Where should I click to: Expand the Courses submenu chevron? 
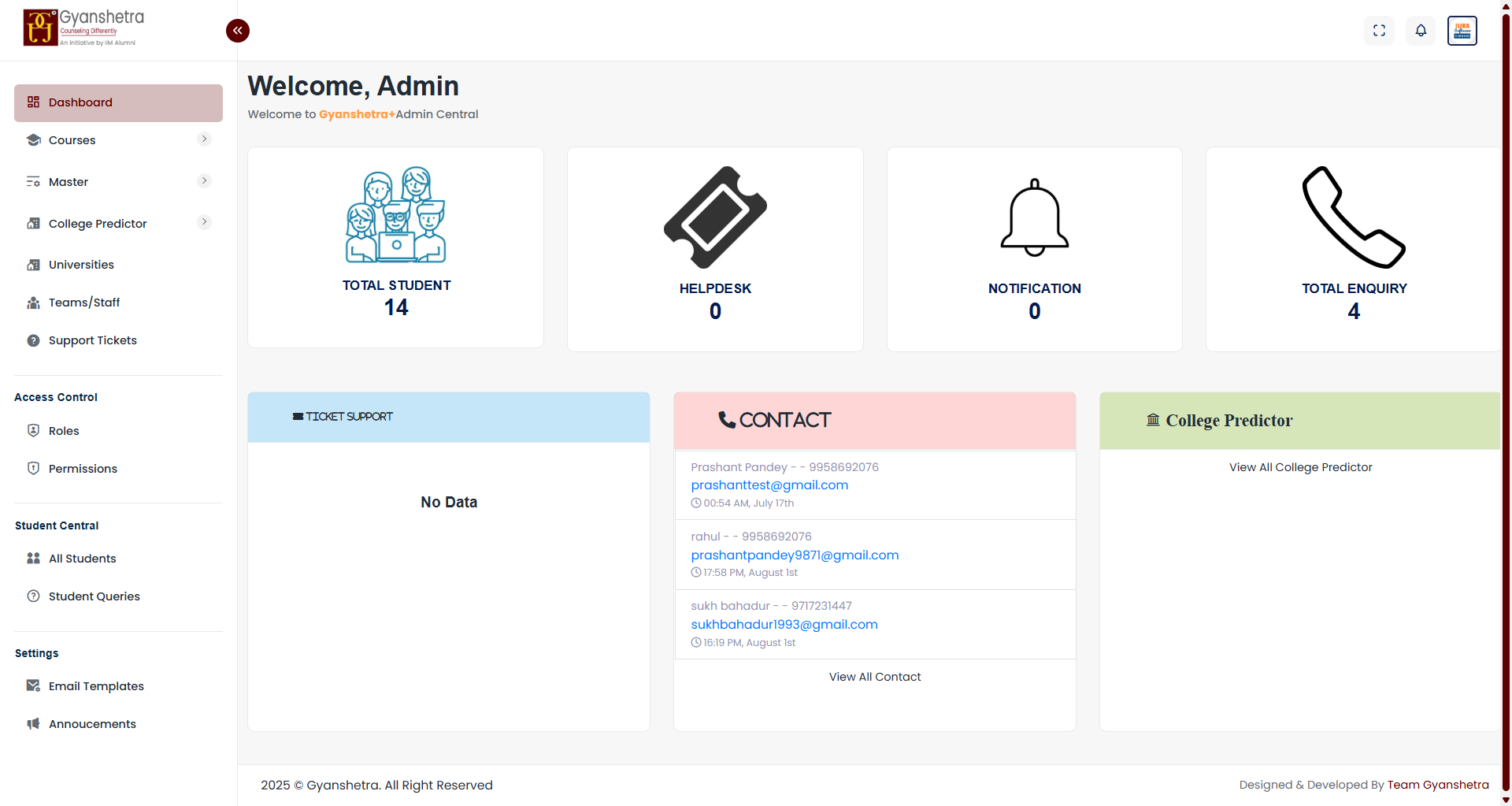click(204, 139)
